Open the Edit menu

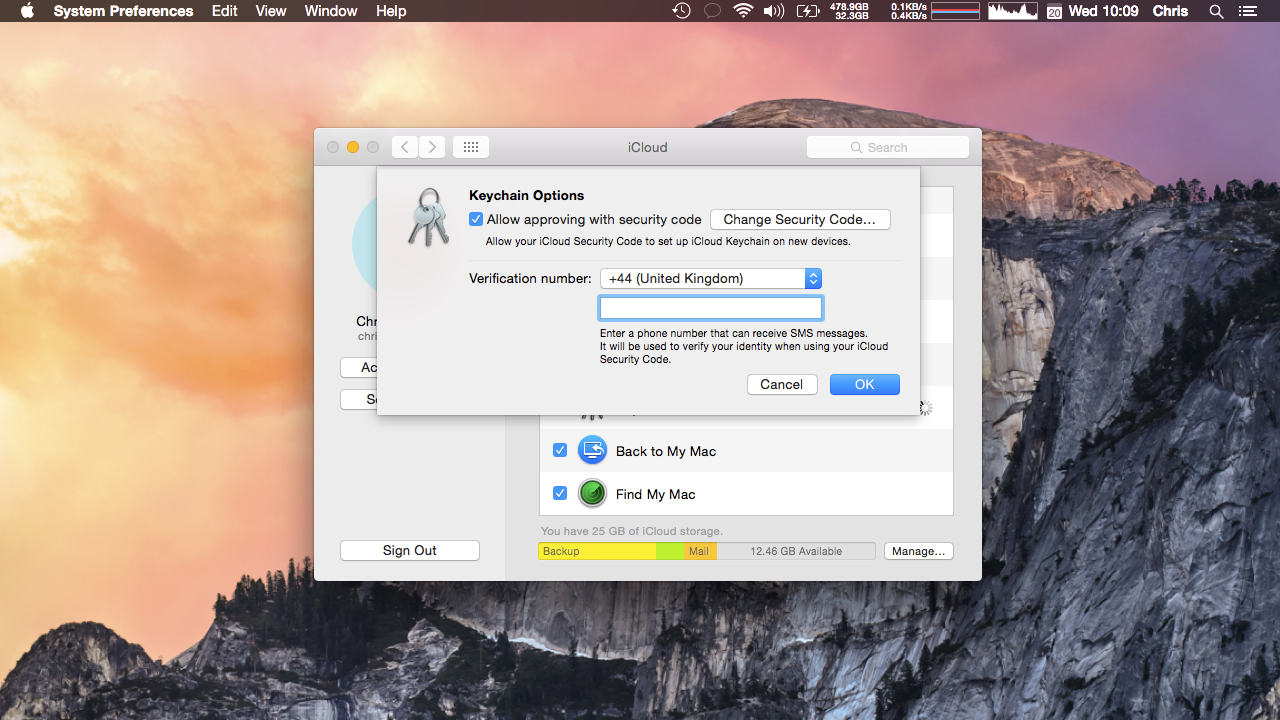coord(225,11)
